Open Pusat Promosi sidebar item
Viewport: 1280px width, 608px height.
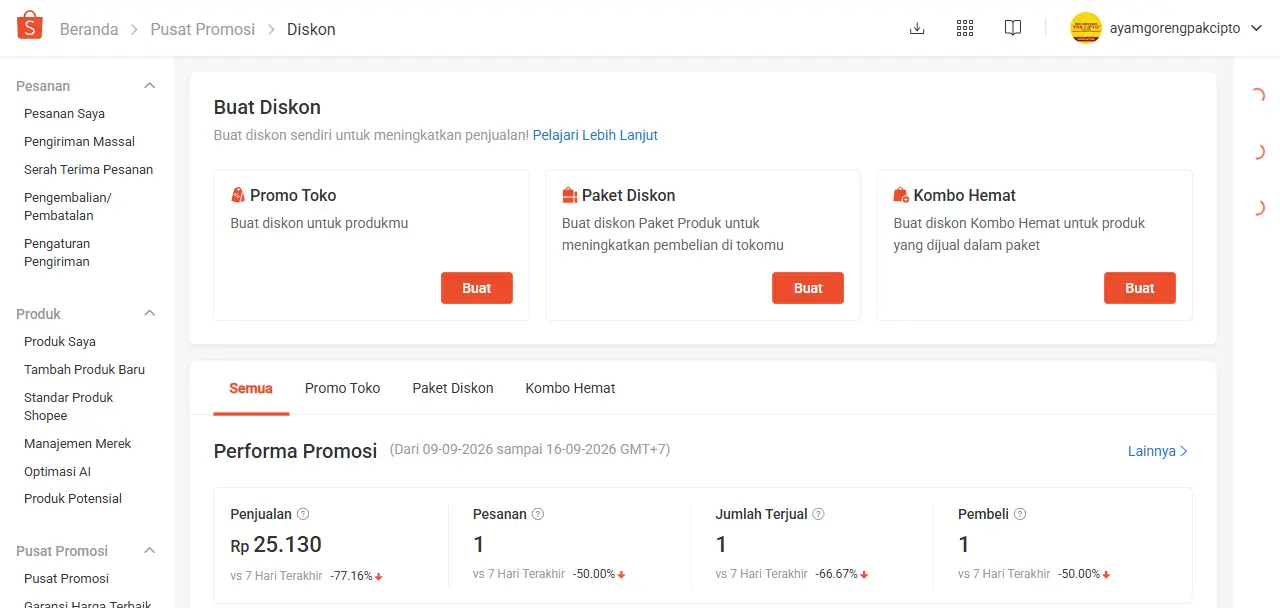66,579
